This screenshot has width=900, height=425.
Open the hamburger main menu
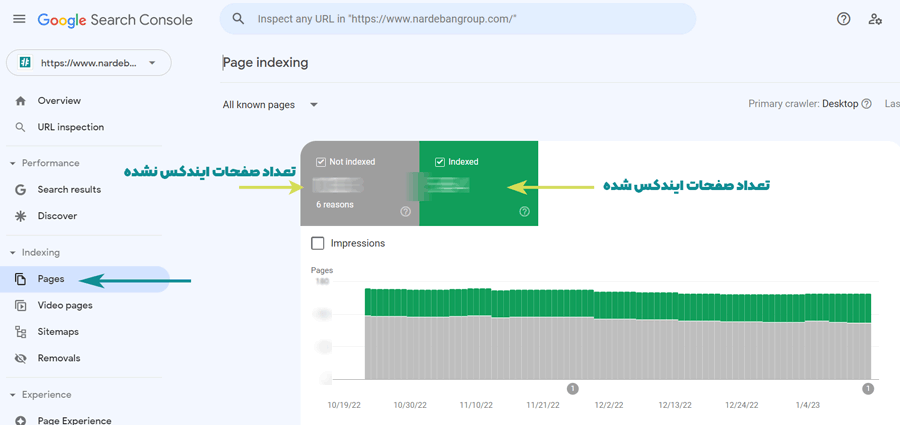tap(19, 19)
